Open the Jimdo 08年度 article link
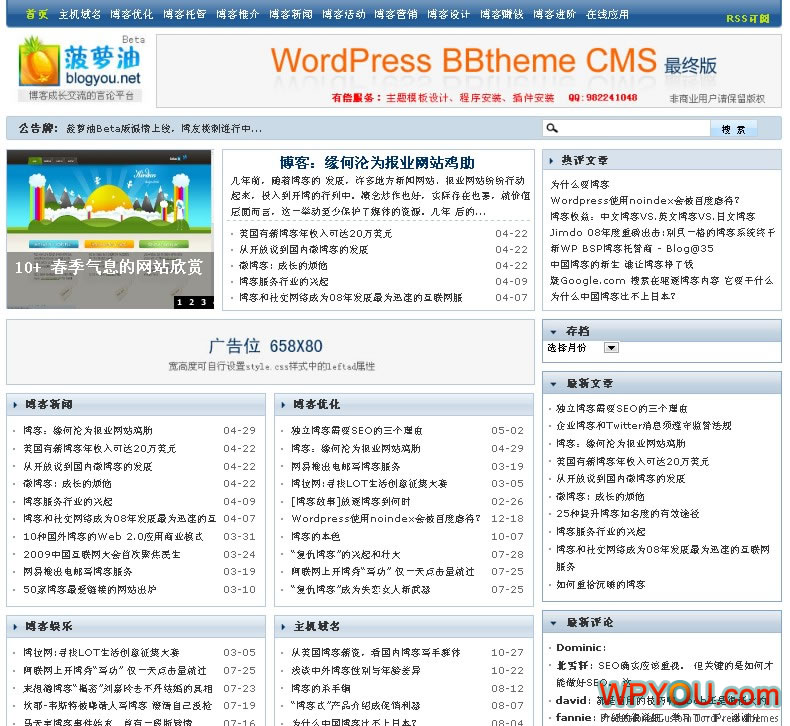The image size is (790, 726). (662, 232)
